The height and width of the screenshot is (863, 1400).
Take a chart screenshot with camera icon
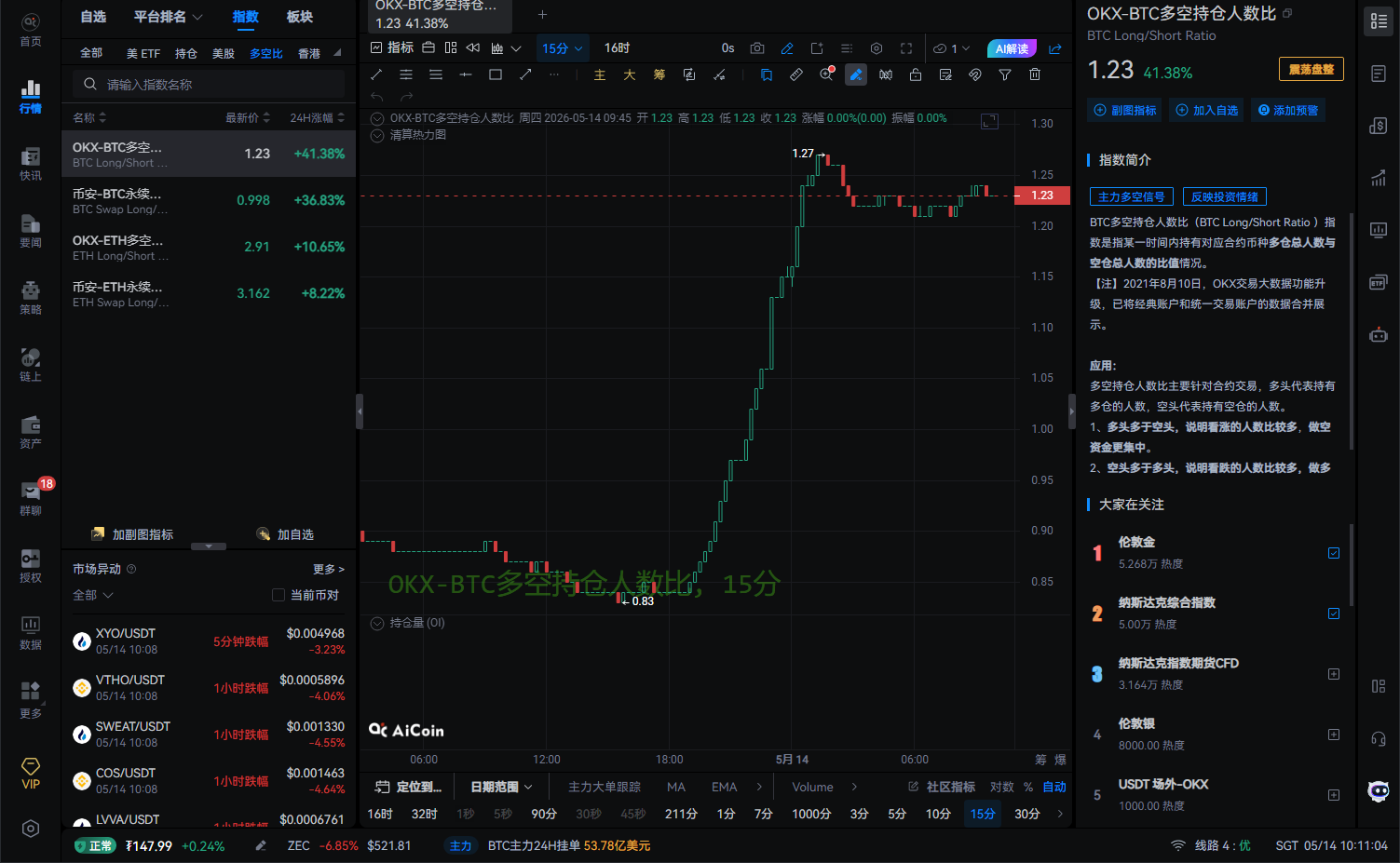757,48
